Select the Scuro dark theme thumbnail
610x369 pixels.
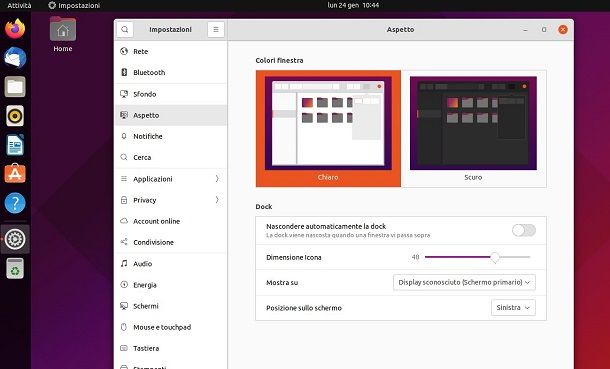coord(473,128)
